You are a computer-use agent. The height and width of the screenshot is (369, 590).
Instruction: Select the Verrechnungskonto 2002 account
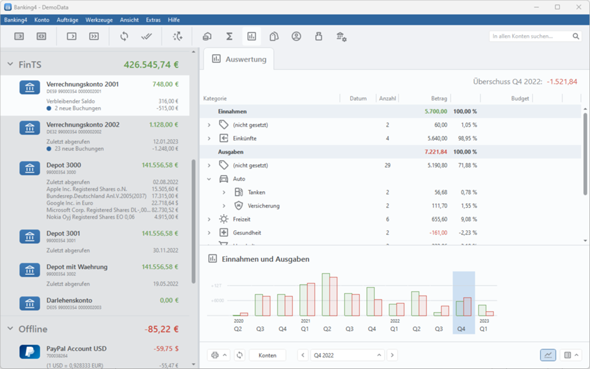(95, 136)
